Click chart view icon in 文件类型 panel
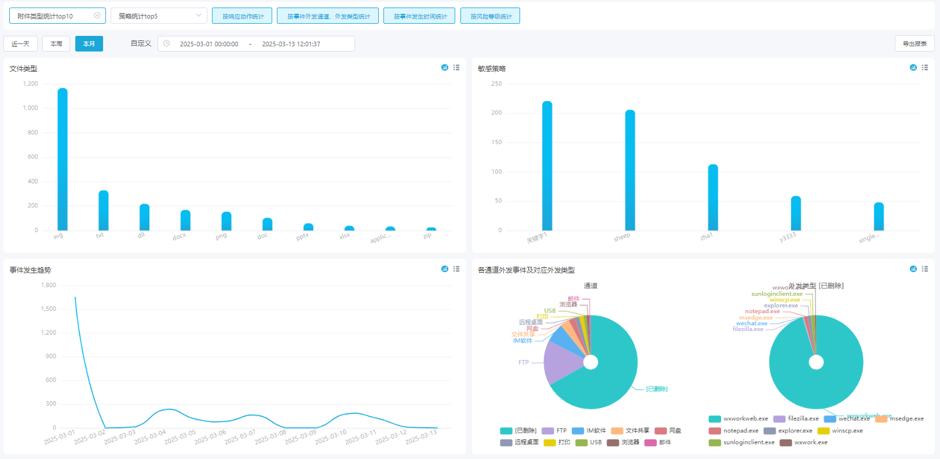This screenshot has height=460, width=940. [444, 68]
